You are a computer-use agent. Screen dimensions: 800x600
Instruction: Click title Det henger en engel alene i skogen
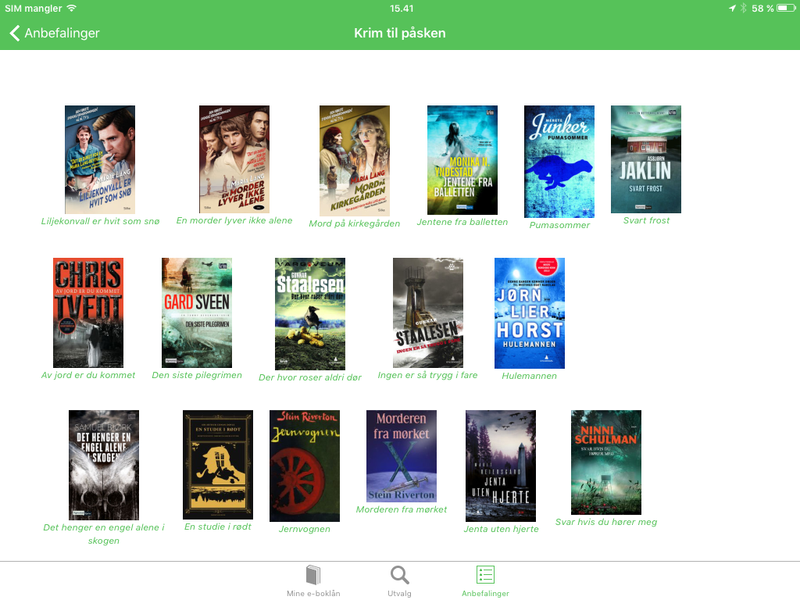click(x=104, y=534)
